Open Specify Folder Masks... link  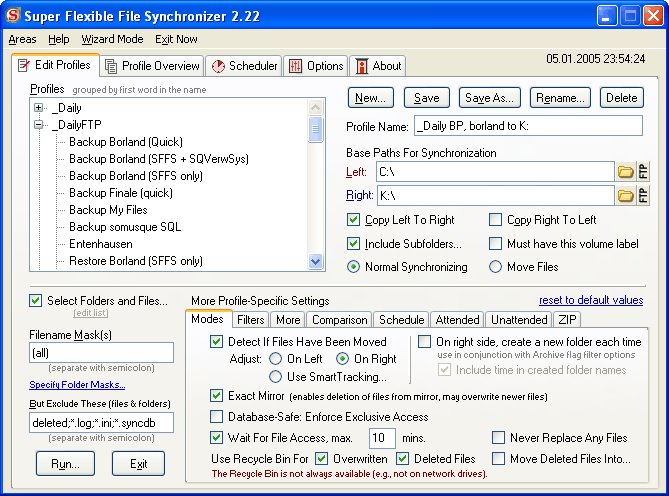[77, 385]
